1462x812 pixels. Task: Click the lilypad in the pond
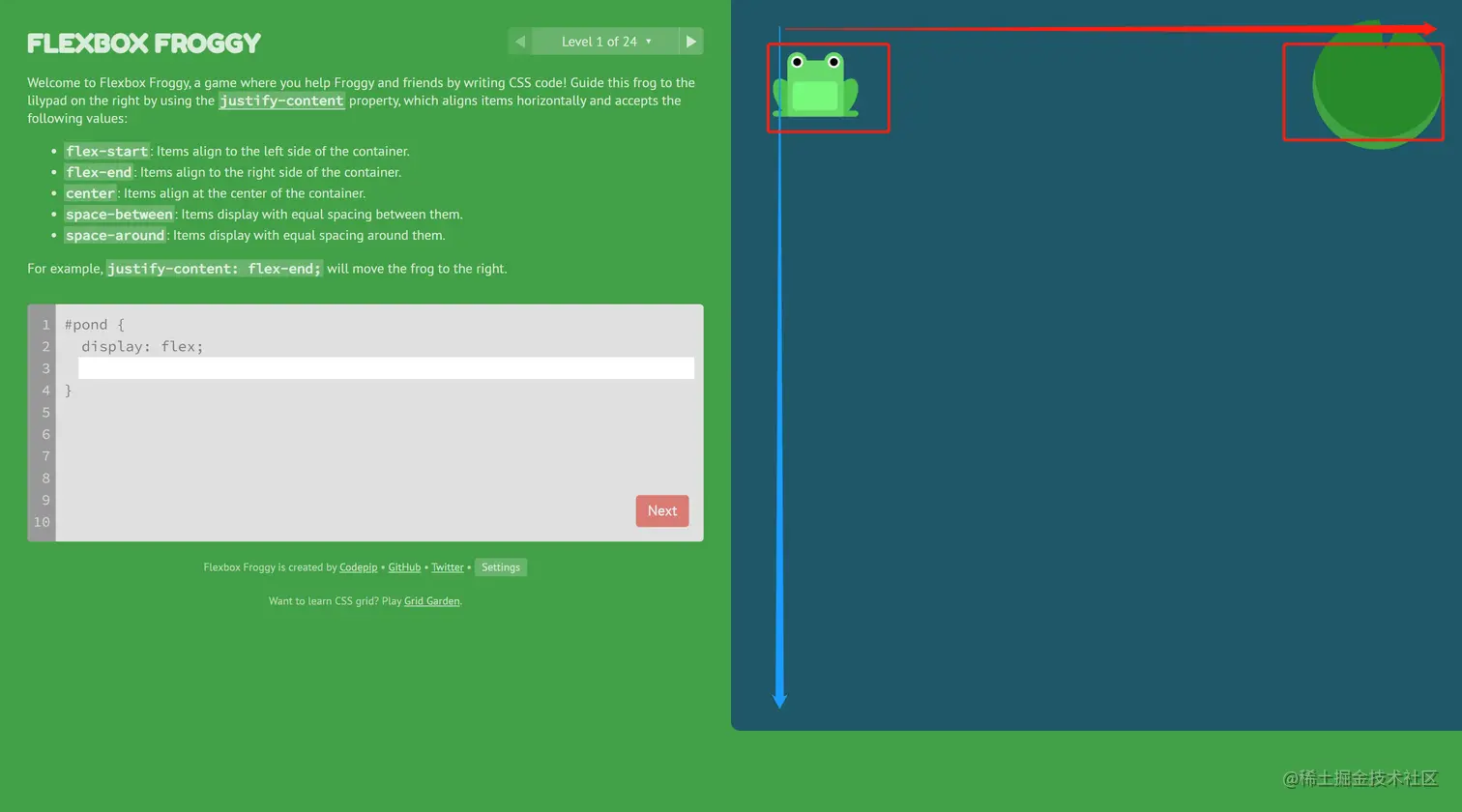[1377, 85]
